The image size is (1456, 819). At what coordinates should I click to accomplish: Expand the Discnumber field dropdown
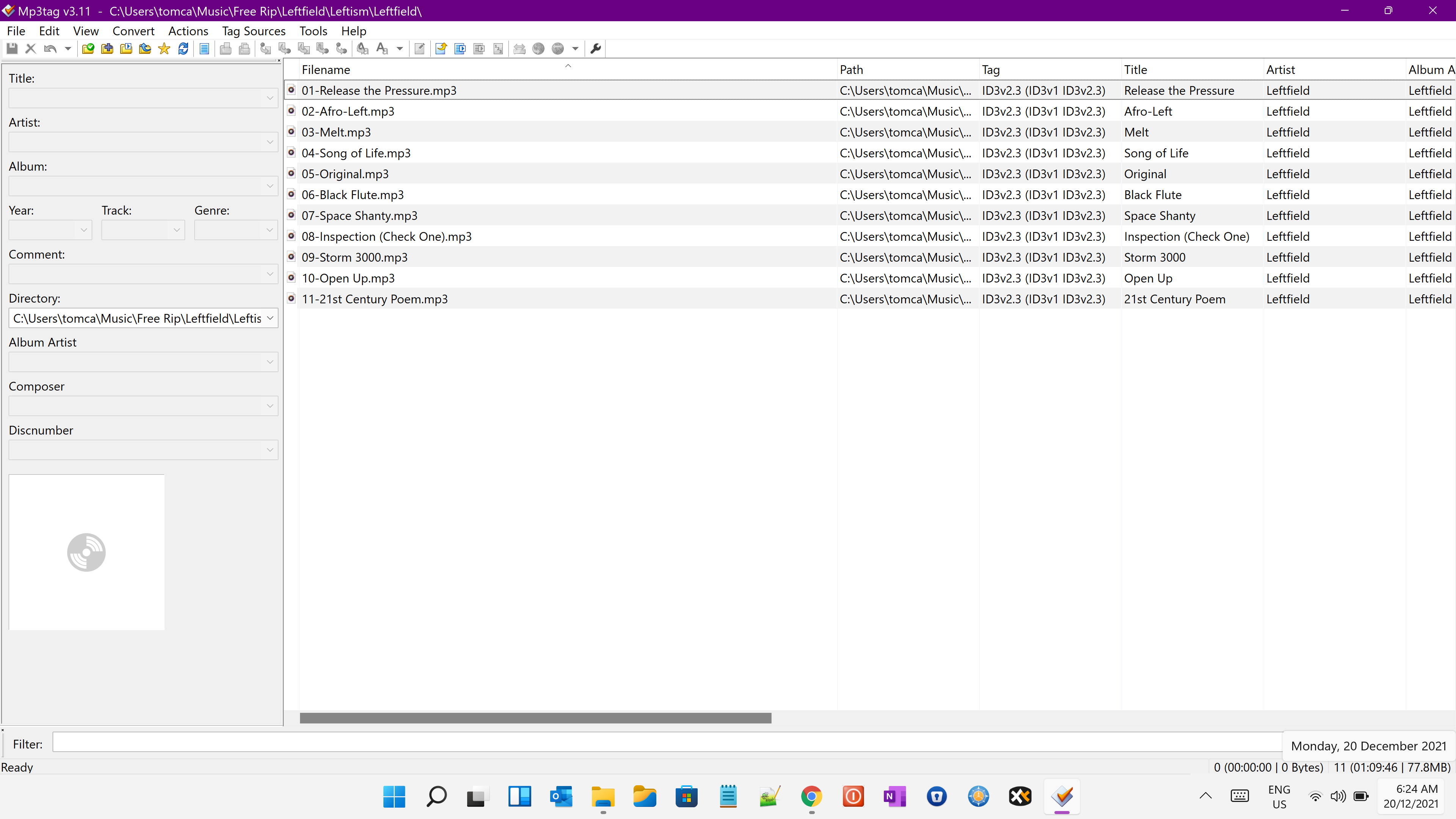270,450
